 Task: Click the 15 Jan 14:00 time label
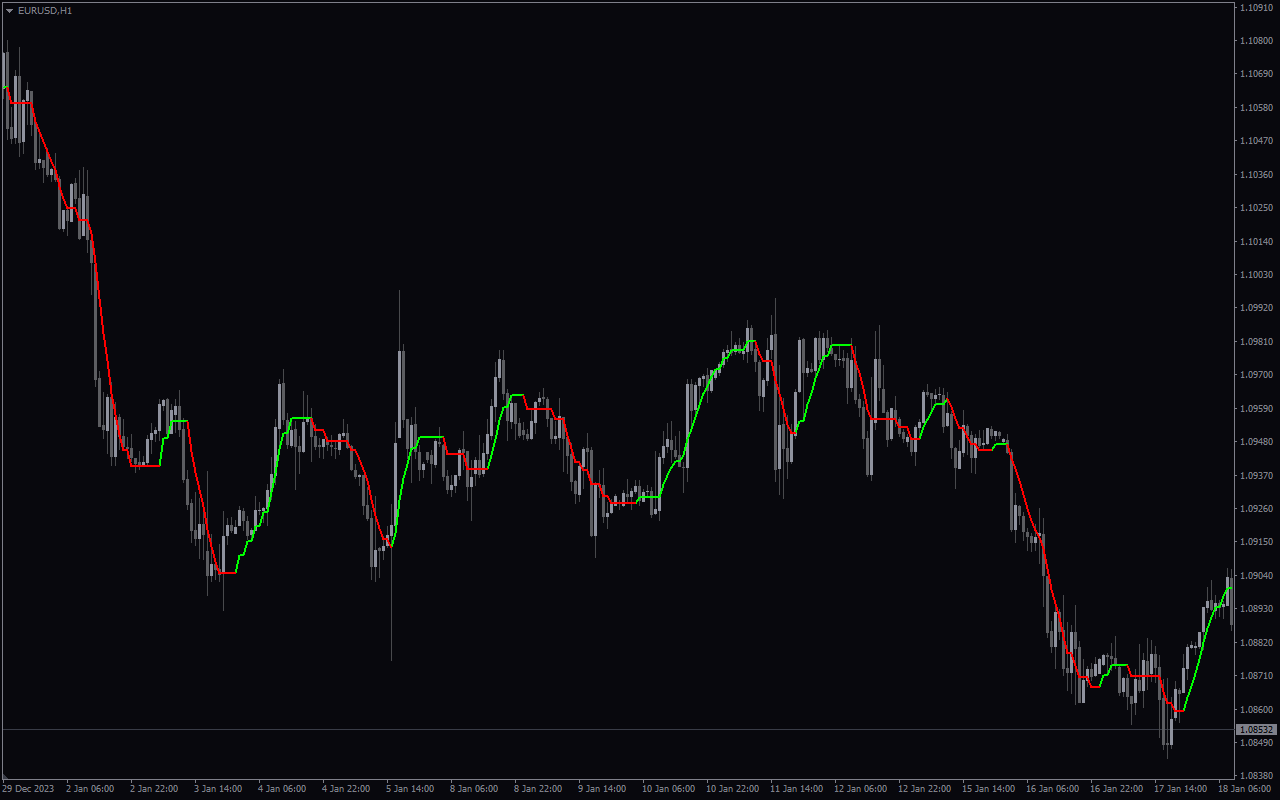tap(988, 789)
